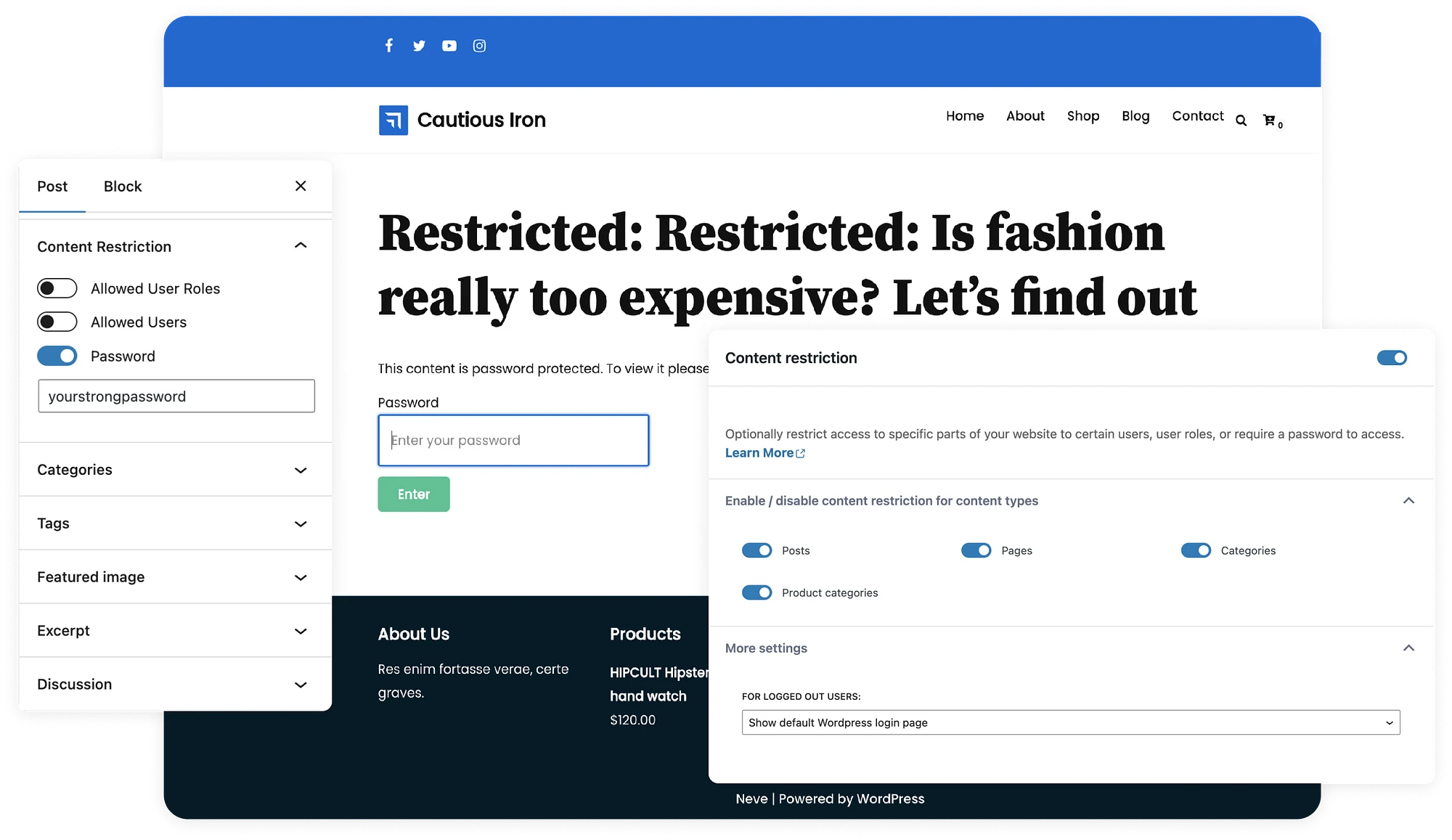
Task: Click the search icon in navigation
Action: (x=1242, y=118)
